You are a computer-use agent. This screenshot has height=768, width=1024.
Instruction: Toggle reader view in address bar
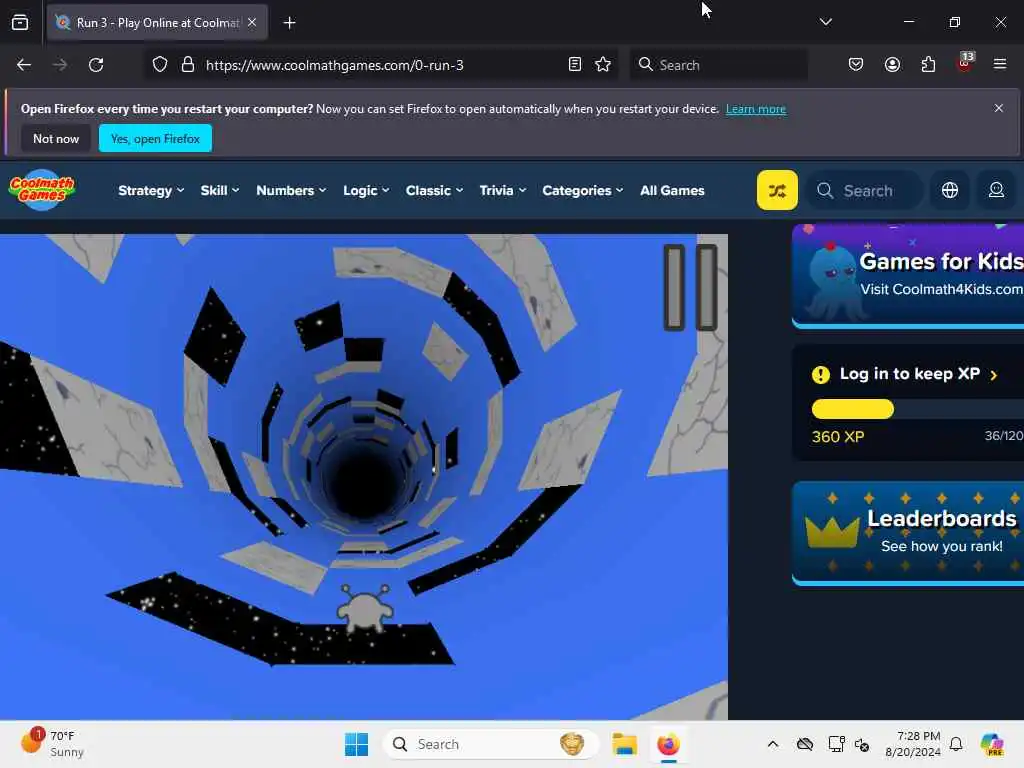tap(575, 65)
